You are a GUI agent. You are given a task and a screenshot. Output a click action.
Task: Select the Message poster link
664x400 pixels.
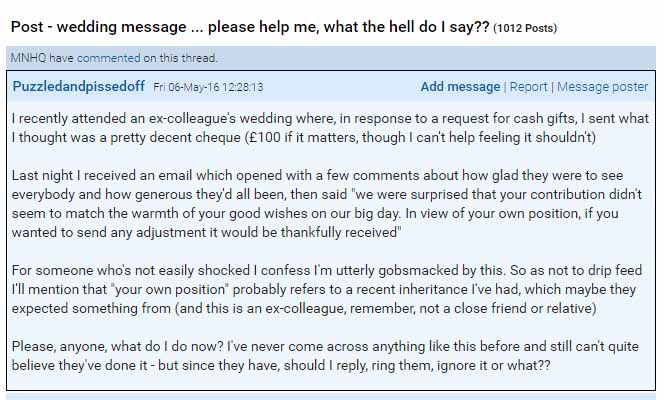[x=602, y=87]
